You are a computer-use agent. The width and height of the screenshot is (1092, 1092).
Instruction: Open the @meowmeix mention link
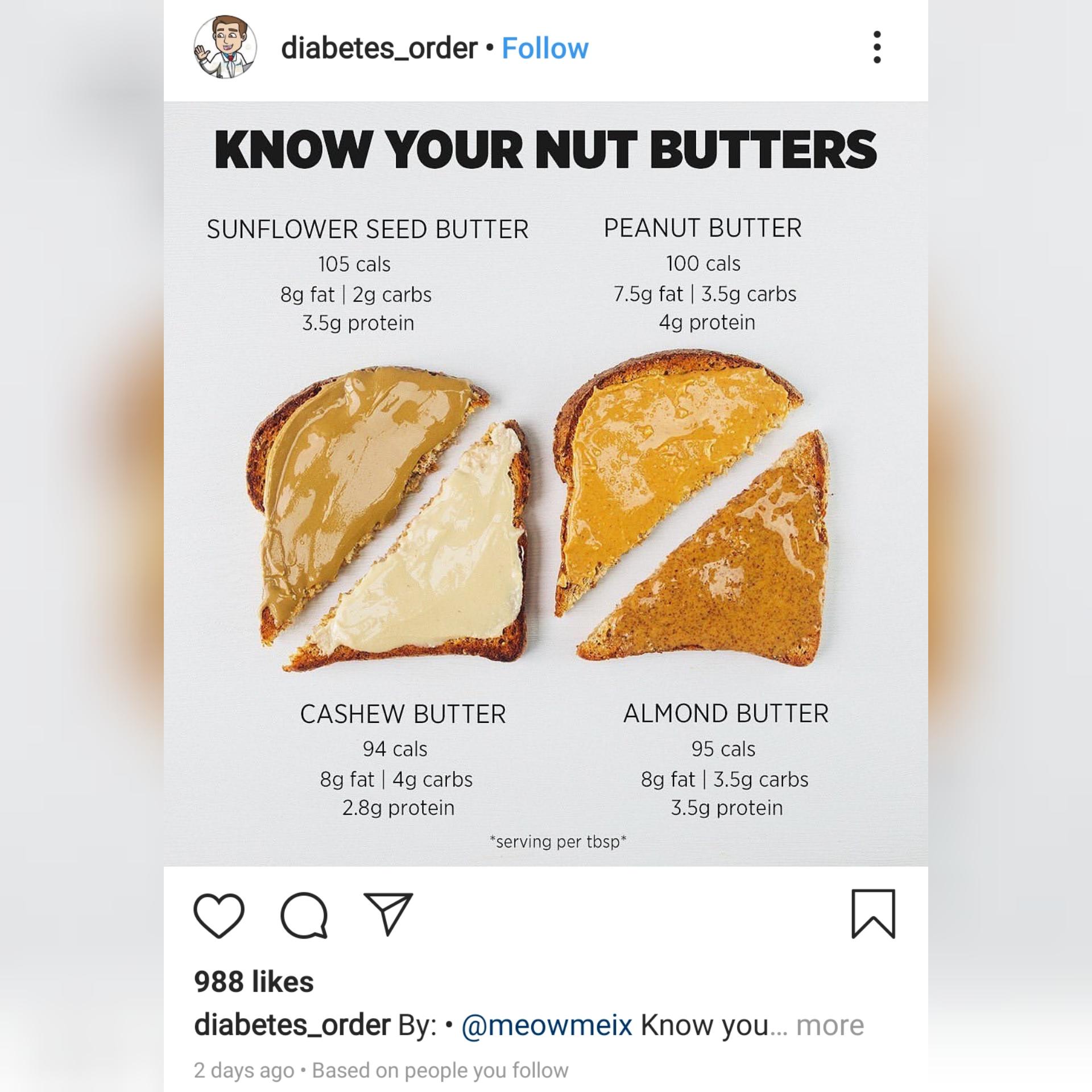point(547,1025)
